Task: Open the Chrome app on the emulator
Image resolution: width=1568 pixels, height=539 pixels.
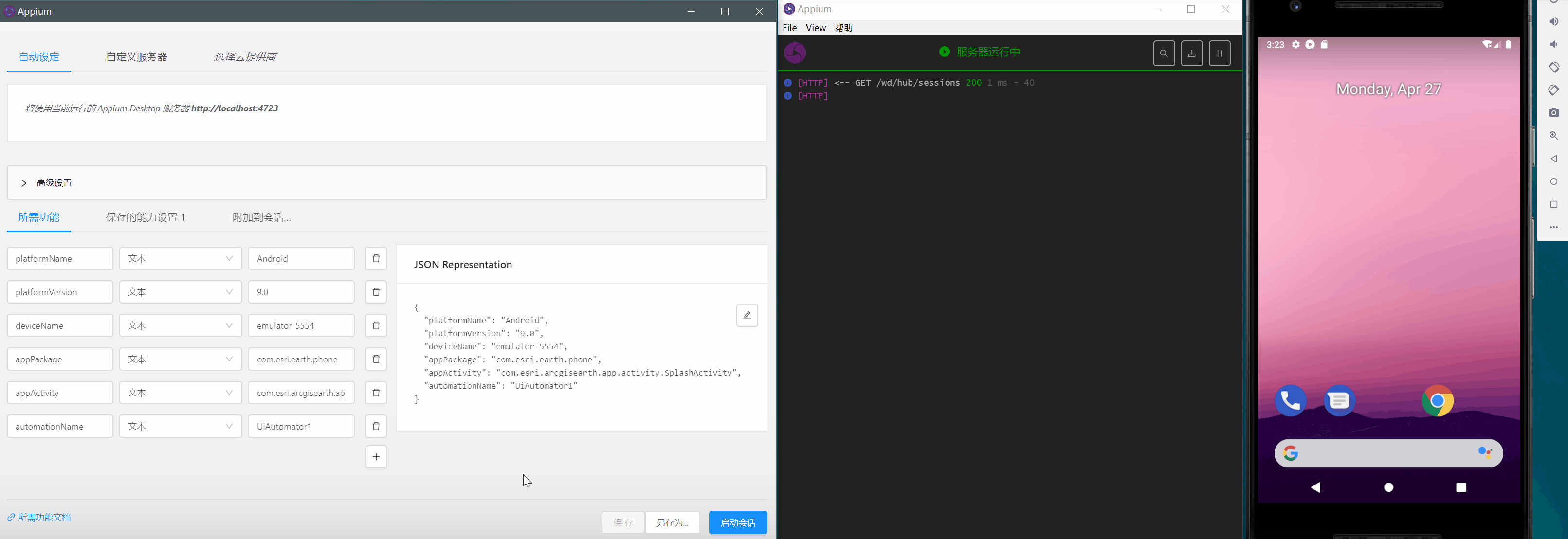Action: click(1437, 401)
